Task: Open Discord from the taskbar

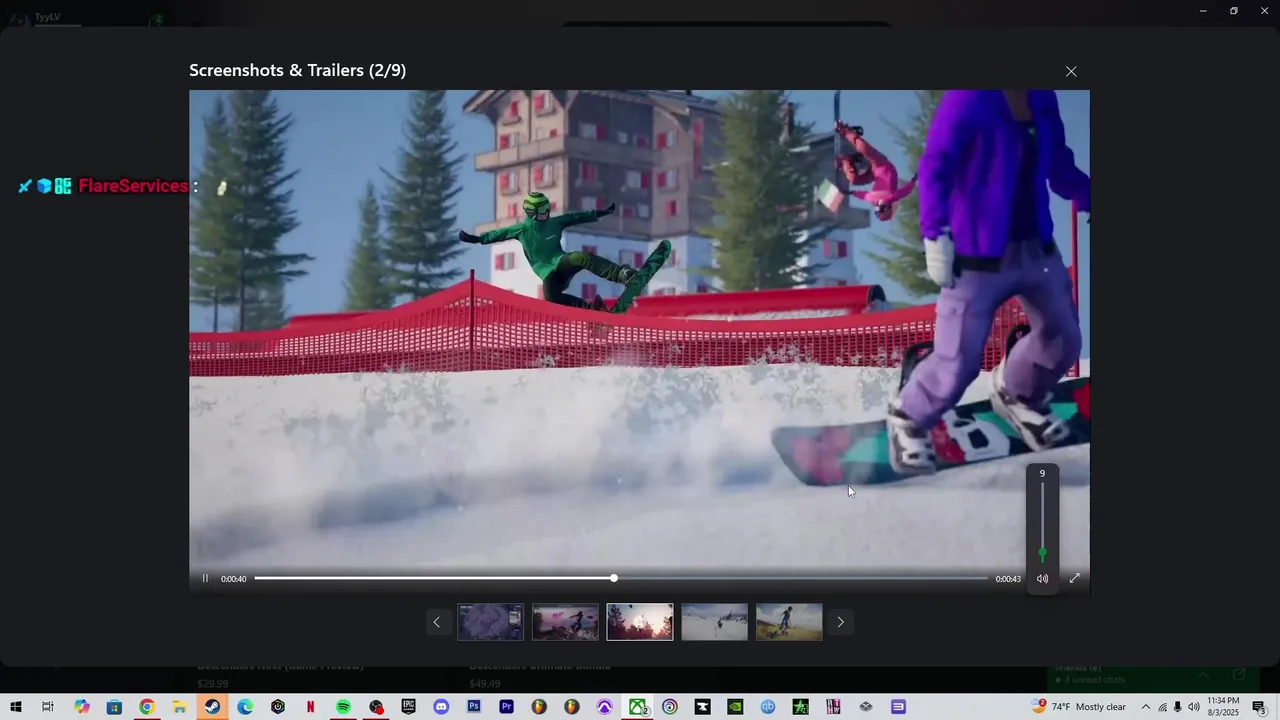Action: [441, 707]
